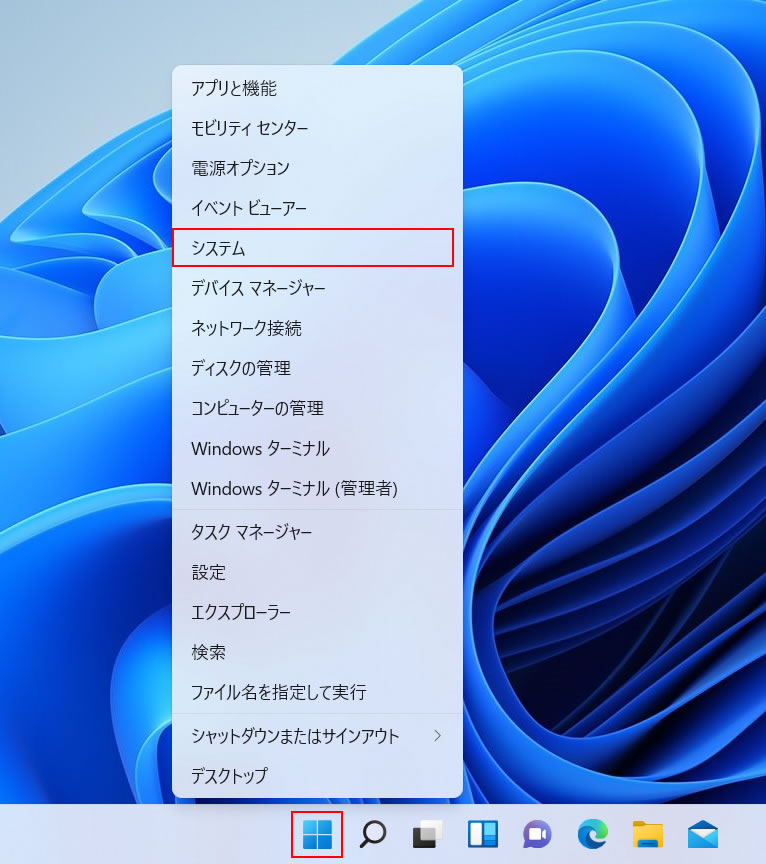Viewport: 766px width, 864px height.
Task: Choose コンピューターの管理 entry
Action: click(317, 408)
